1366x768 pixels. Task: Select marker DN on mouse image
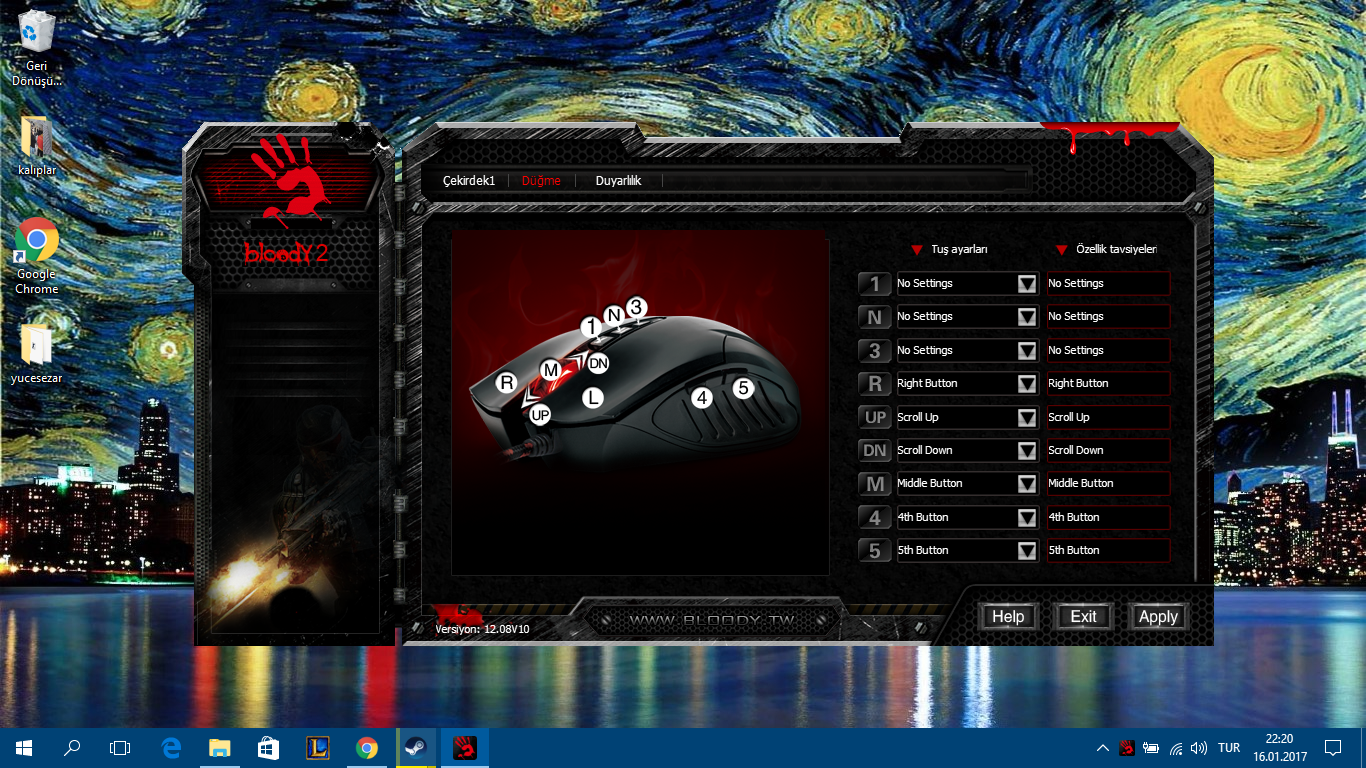pyautogui.click(x=598, y=363)
